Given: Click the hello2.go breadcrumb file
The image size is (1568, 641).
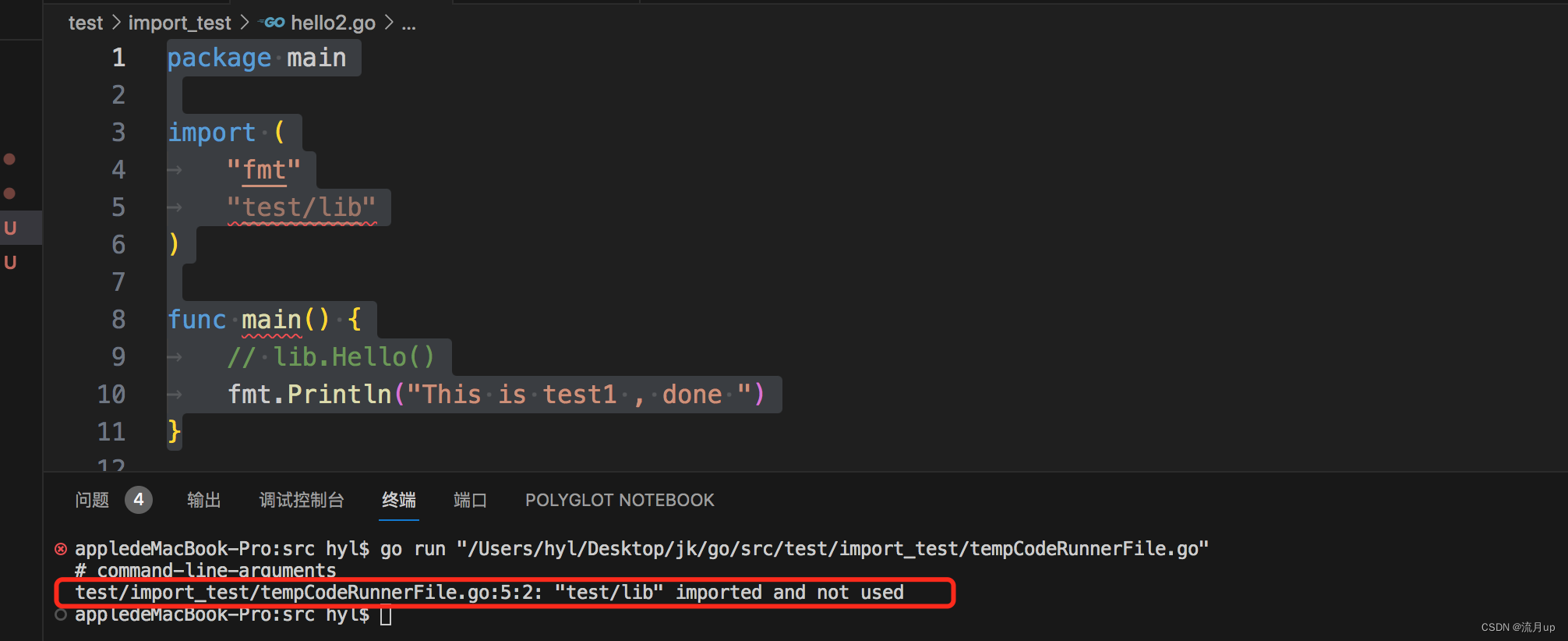Looking at the screenshot, I should click(333, 23).
